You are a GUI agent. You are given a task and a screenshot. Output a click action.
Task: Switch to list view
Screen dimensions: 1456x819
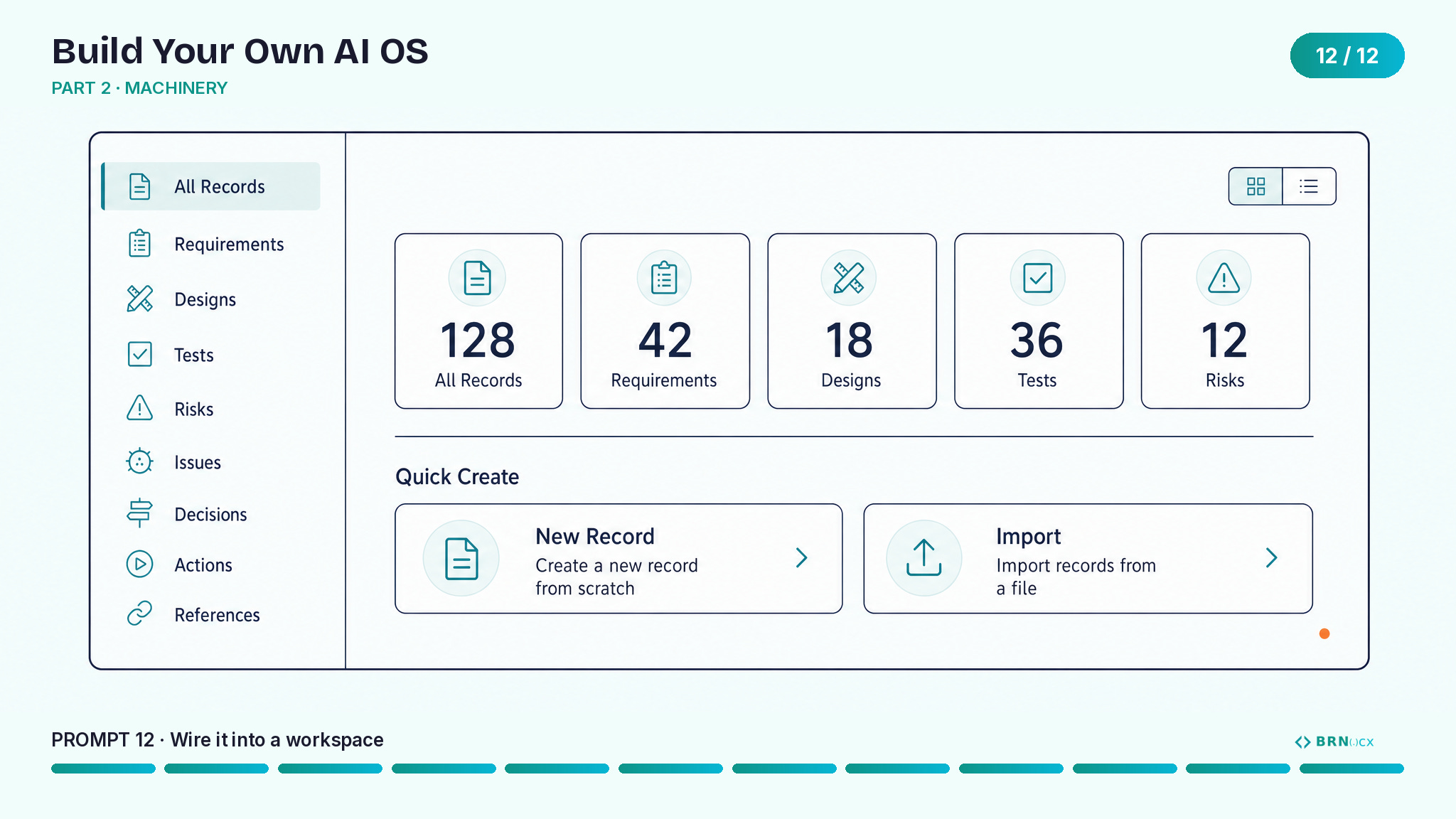click(1309, 186)
